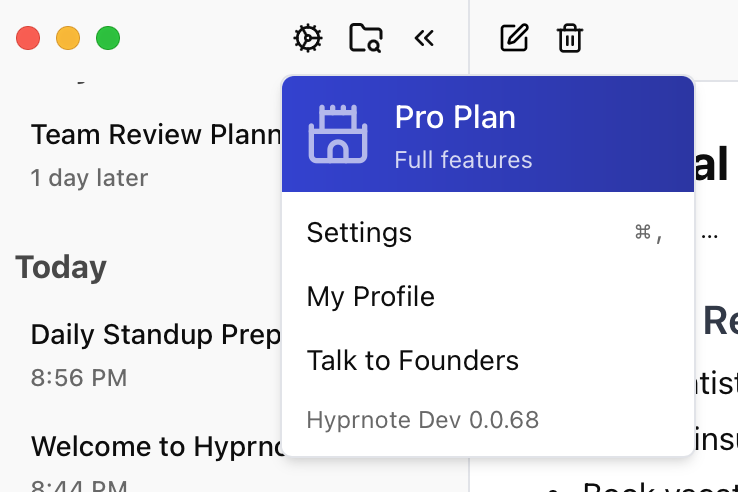Click Hyprnote Dev 0.0.68 version text
Image resolution: width=738 pixels, height=492 pixels.
tap(422, 420)
